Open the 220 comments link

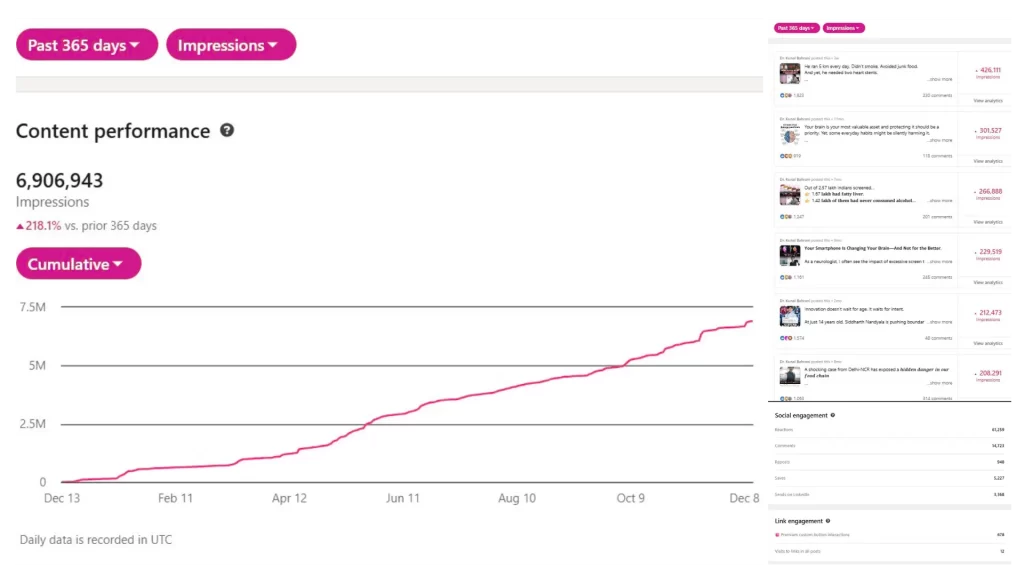coord(937,95)
